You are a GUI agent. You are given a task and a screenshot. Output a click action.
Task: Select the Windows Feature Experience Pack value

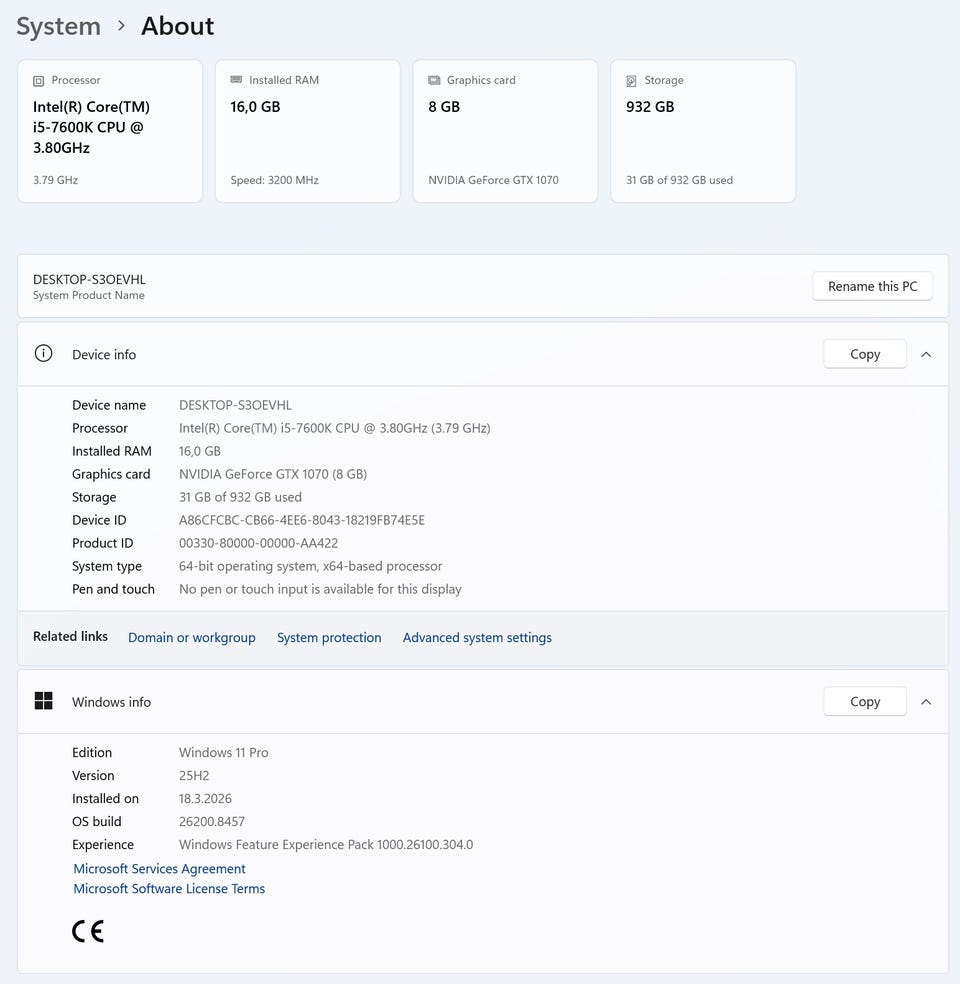[x=326, y=845]
